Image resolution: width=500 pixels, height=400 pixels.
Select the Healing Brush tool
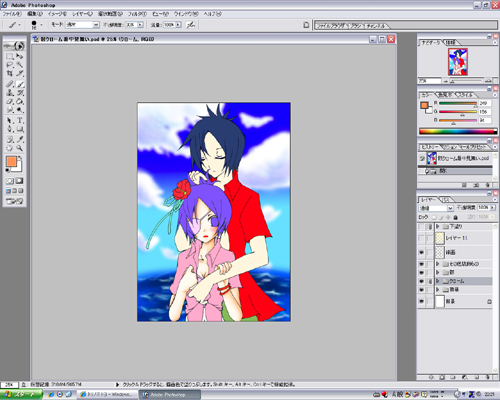coord(10,84)
